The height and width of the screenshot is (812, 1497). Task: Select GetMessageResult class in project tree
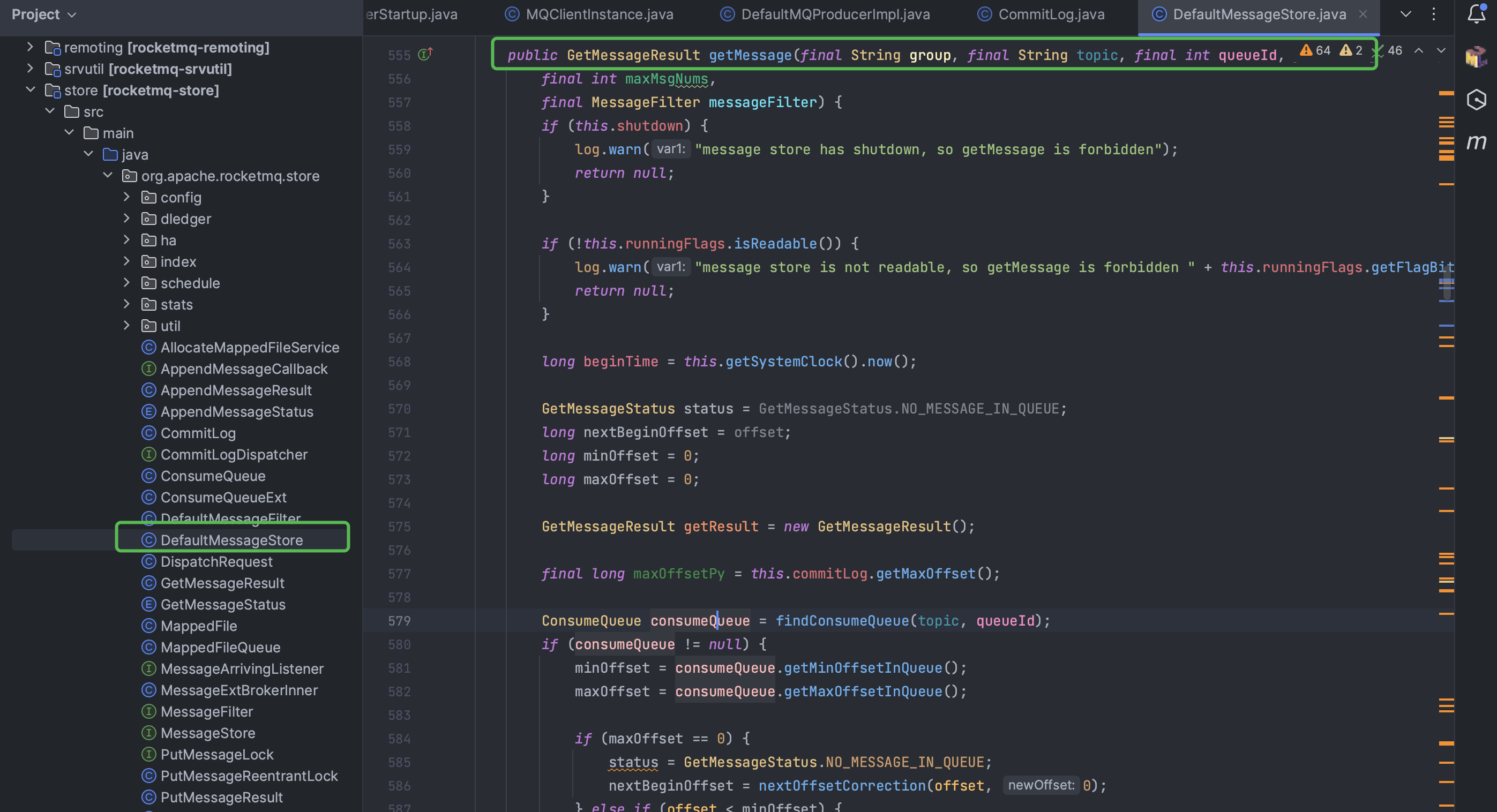(222, 583)
